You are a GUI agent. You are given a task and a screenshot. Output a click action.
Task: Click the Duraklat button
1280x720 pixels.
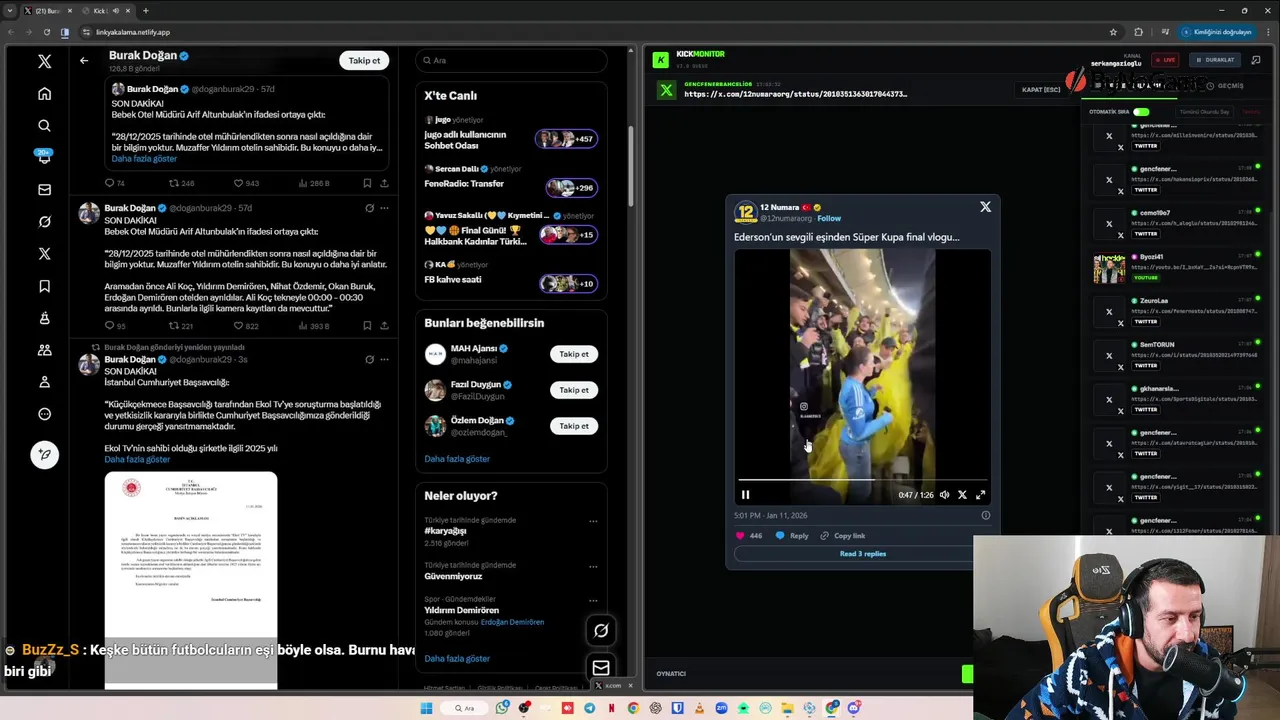pos(1215,60)
